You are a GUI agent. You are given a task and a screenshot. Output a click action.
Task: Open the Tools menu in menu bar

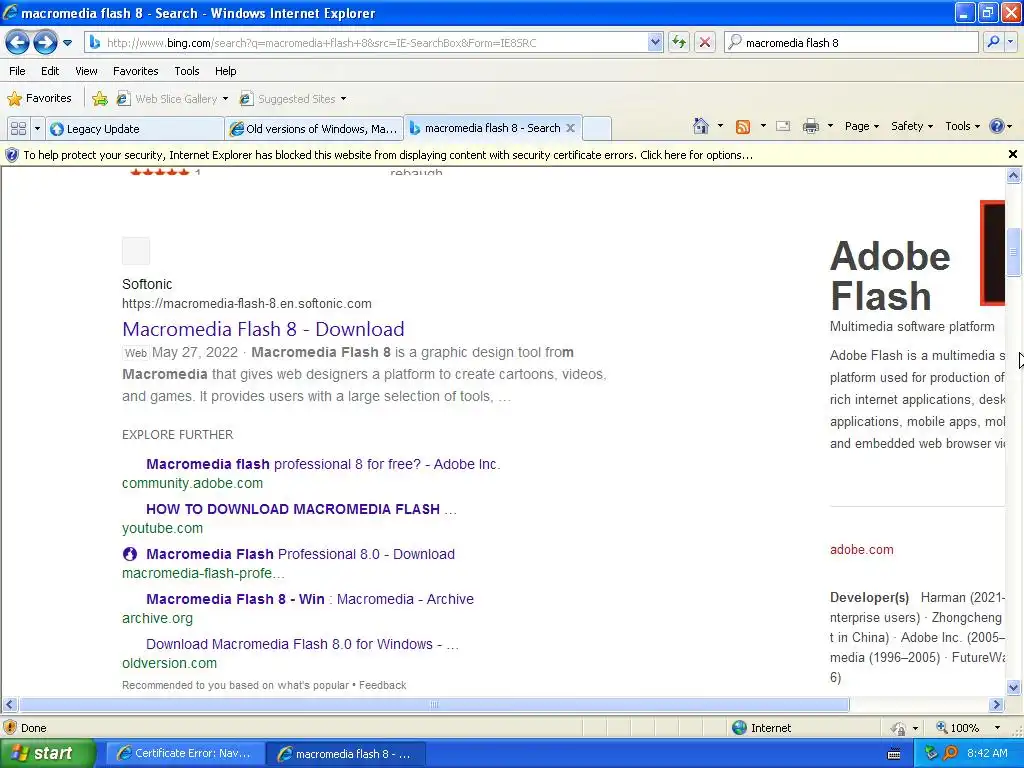tap(187, 71)
